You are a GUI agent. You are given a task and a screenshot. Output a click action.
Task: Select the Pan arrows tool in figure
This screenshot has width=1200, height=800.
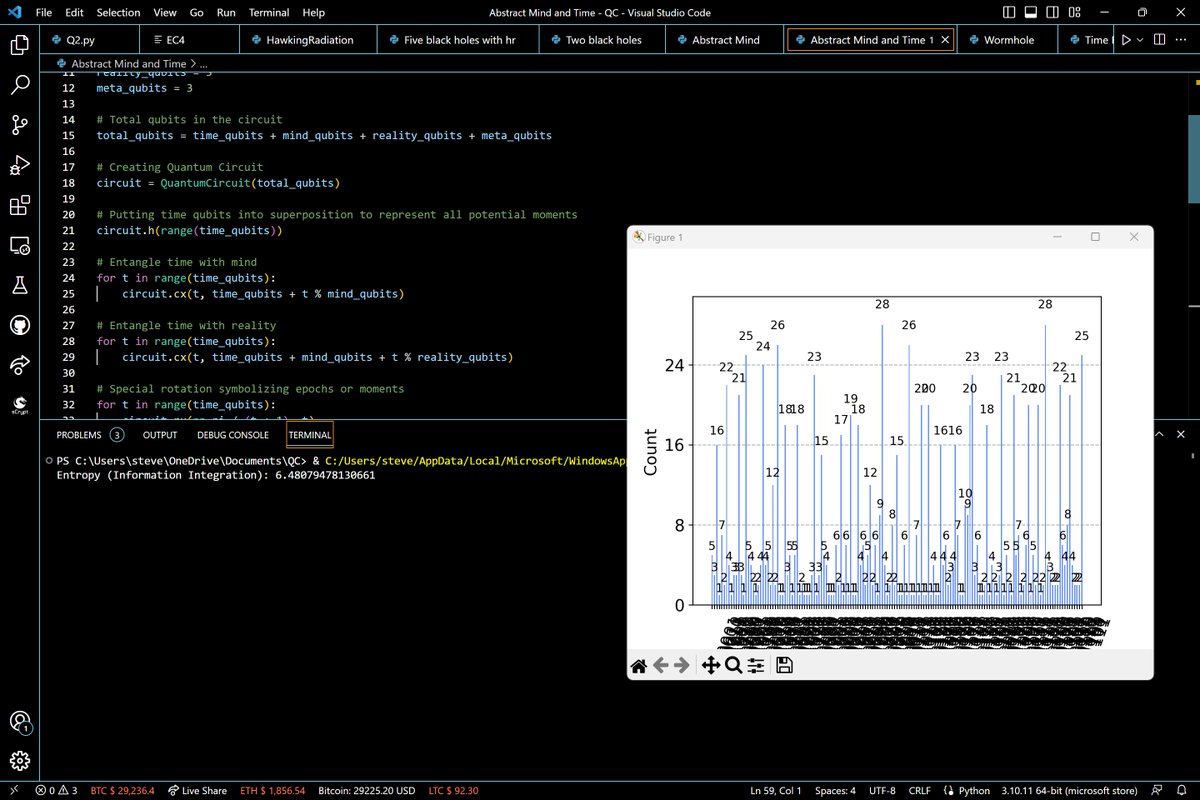pos(711,665)
